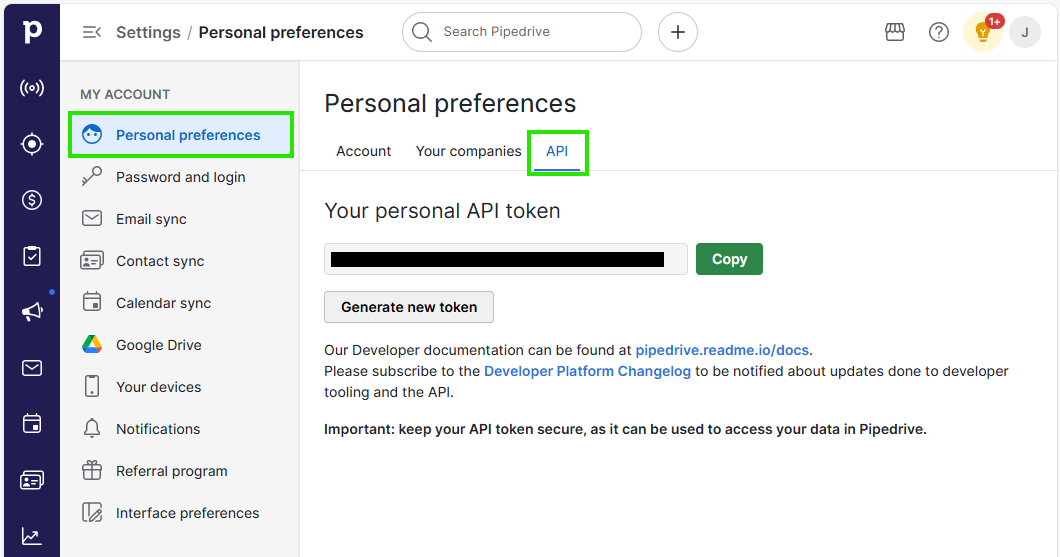Open Password and login settings
The width and height of the screenshot is (1060, 557).
click(x=180, y=177)
